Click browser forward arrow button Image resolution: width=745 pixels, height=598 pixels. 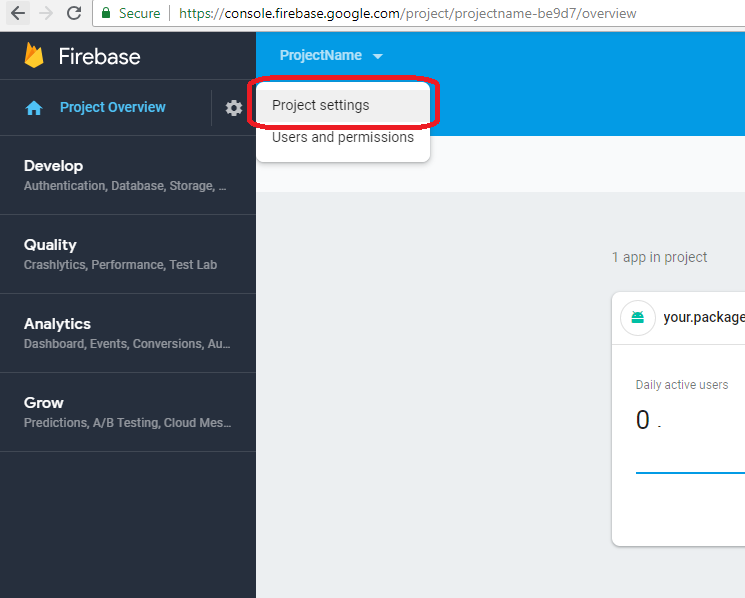pyautogui.click(x=46, y=14)
